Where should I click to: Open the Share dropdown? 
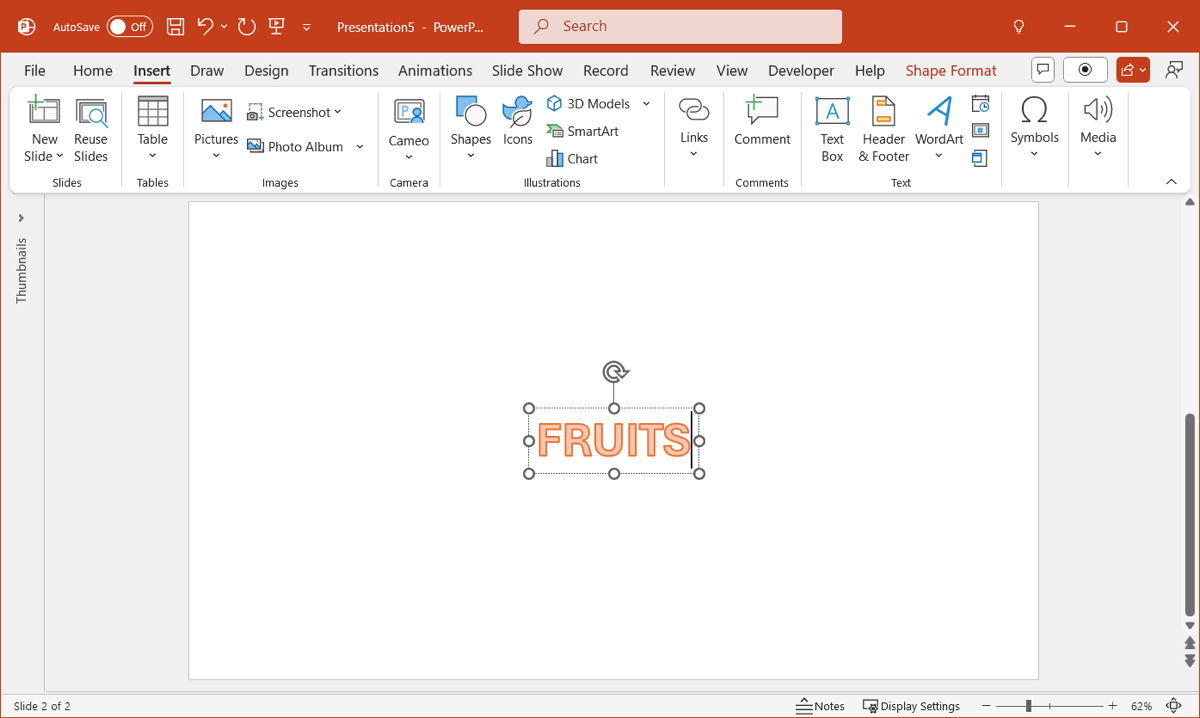pyautogui.click(x=1133, y=69)
